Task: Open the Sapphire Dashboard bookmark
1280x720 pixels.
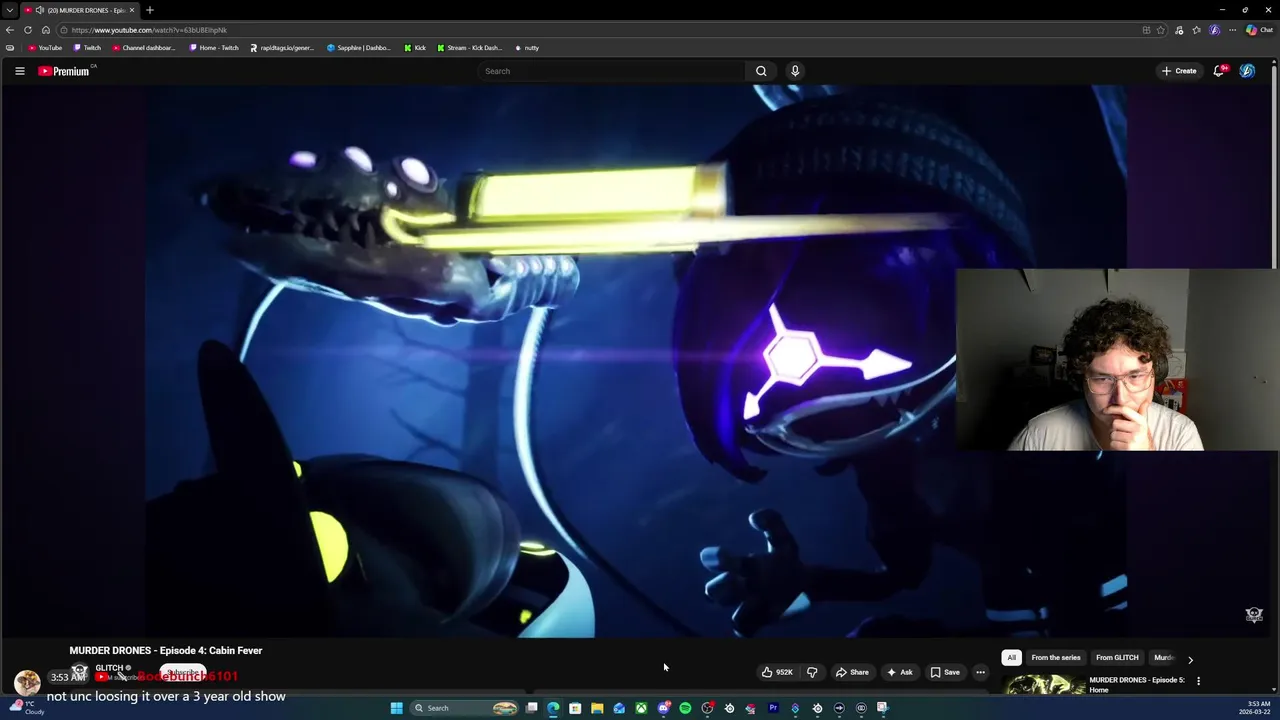Action: tap(359, 48)
